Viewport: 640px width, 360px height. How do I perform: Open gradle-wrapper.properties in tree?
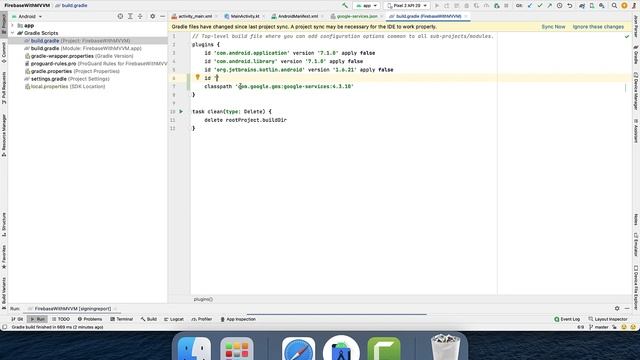coord(79,56)
